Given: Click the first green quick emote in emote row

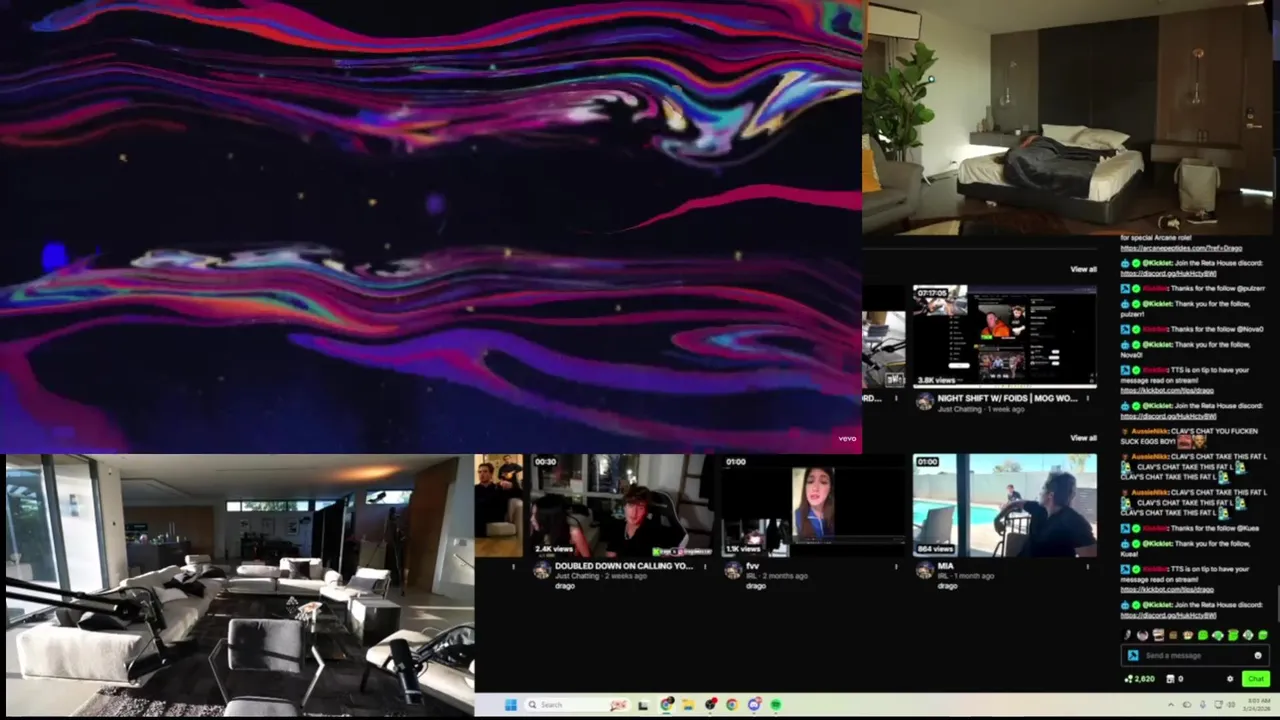Looking at the screenshot, I should coord(1203,635).
